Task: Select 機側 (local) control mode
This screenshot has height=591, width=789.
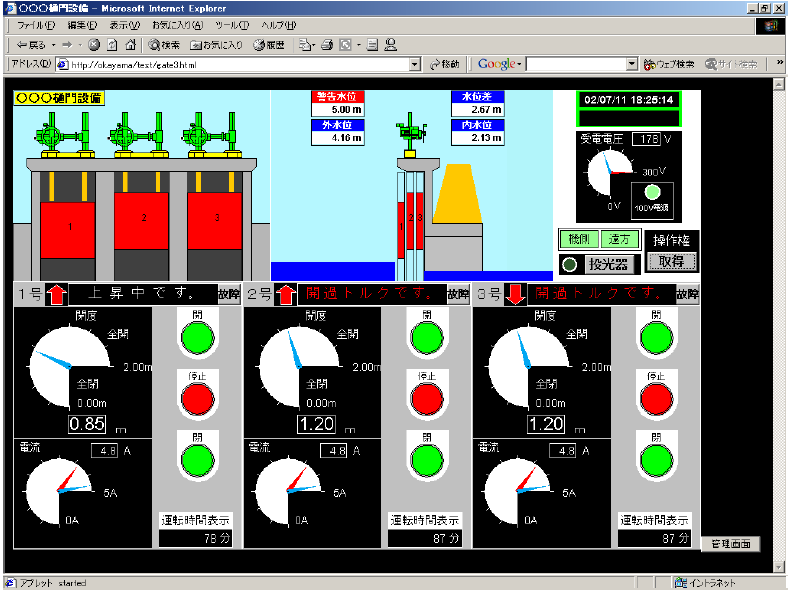Action: 577,240
